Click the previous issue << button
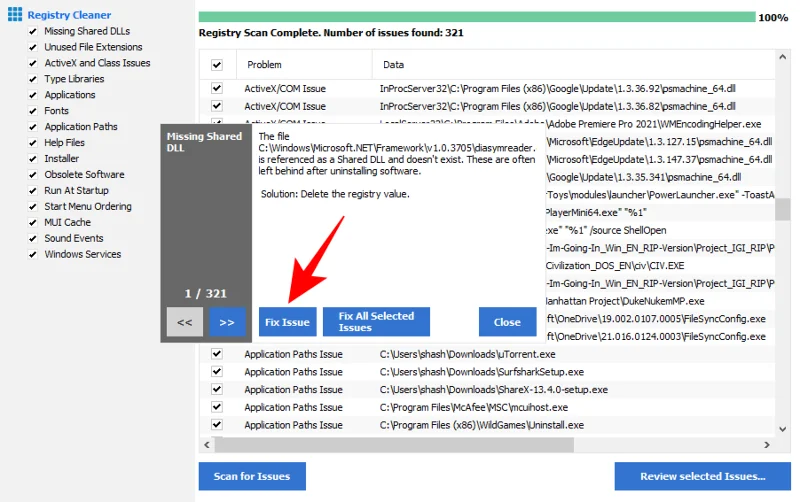Image resolution: width=800 pixels, height=502 pixels. (185, 322)
